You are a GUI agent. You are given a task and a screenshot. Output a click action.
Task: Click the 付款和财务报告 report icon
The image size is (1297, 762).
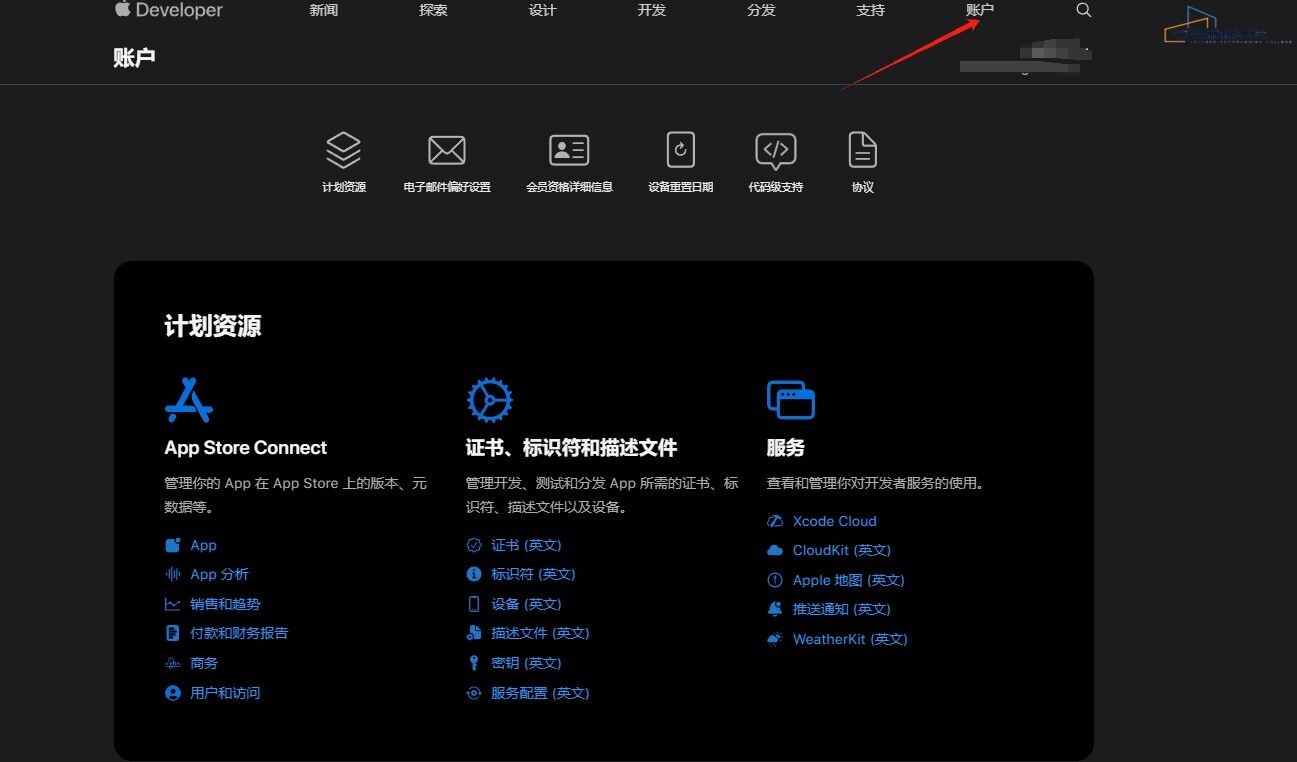tap(173, 633)
